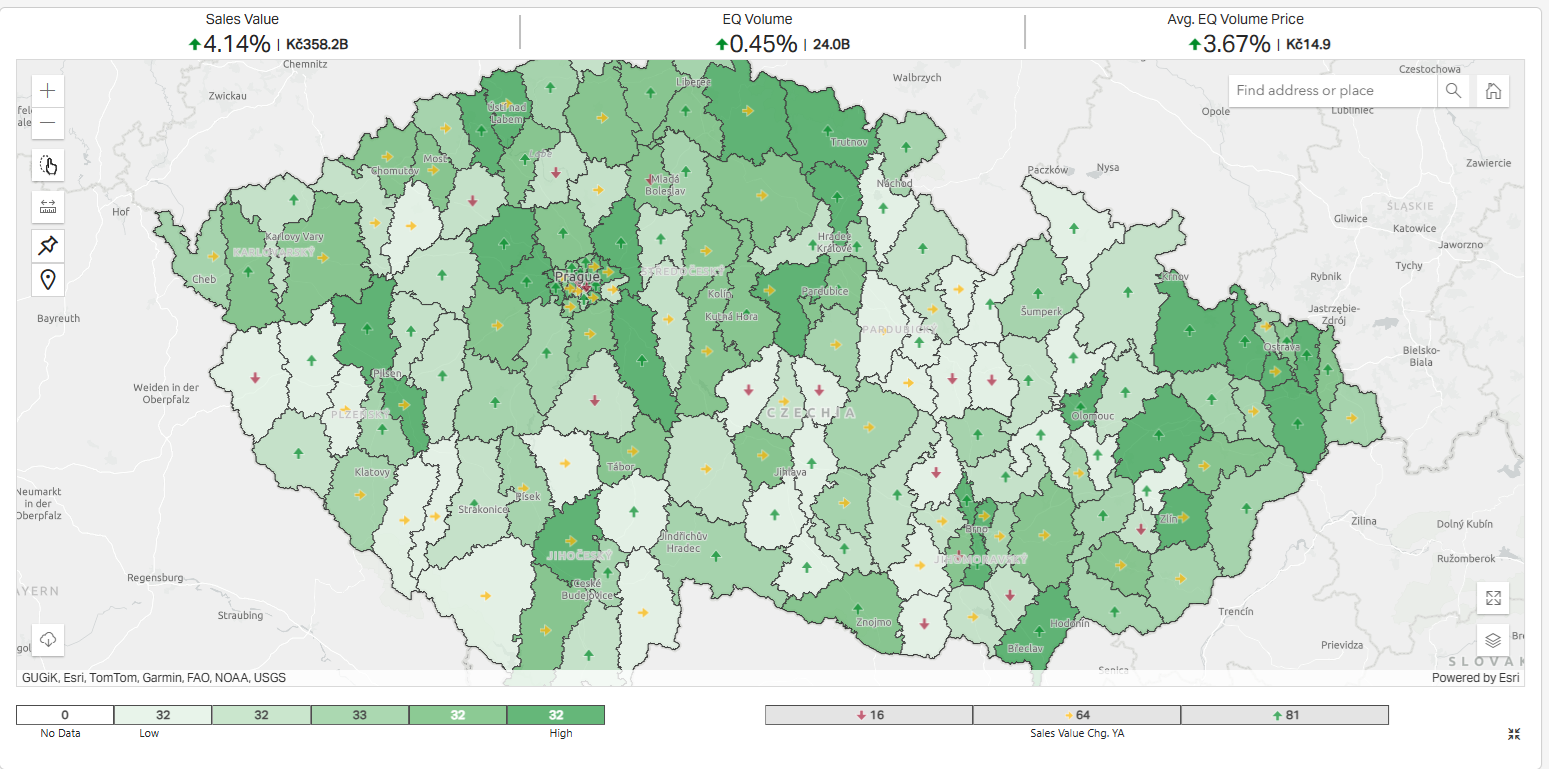The image size is (1549, 769).
Task: Select the No Data legend box
Action: (x=65, y=715)
